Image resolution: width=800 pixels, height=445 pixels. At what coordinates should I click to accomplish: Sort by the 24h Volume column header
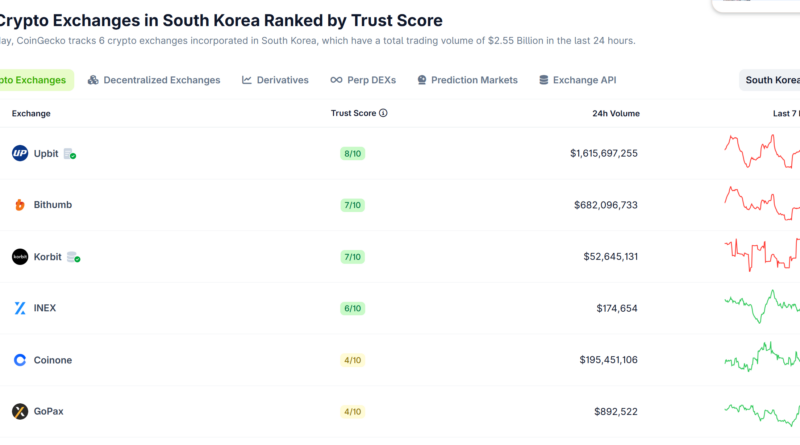pos(615,113)
